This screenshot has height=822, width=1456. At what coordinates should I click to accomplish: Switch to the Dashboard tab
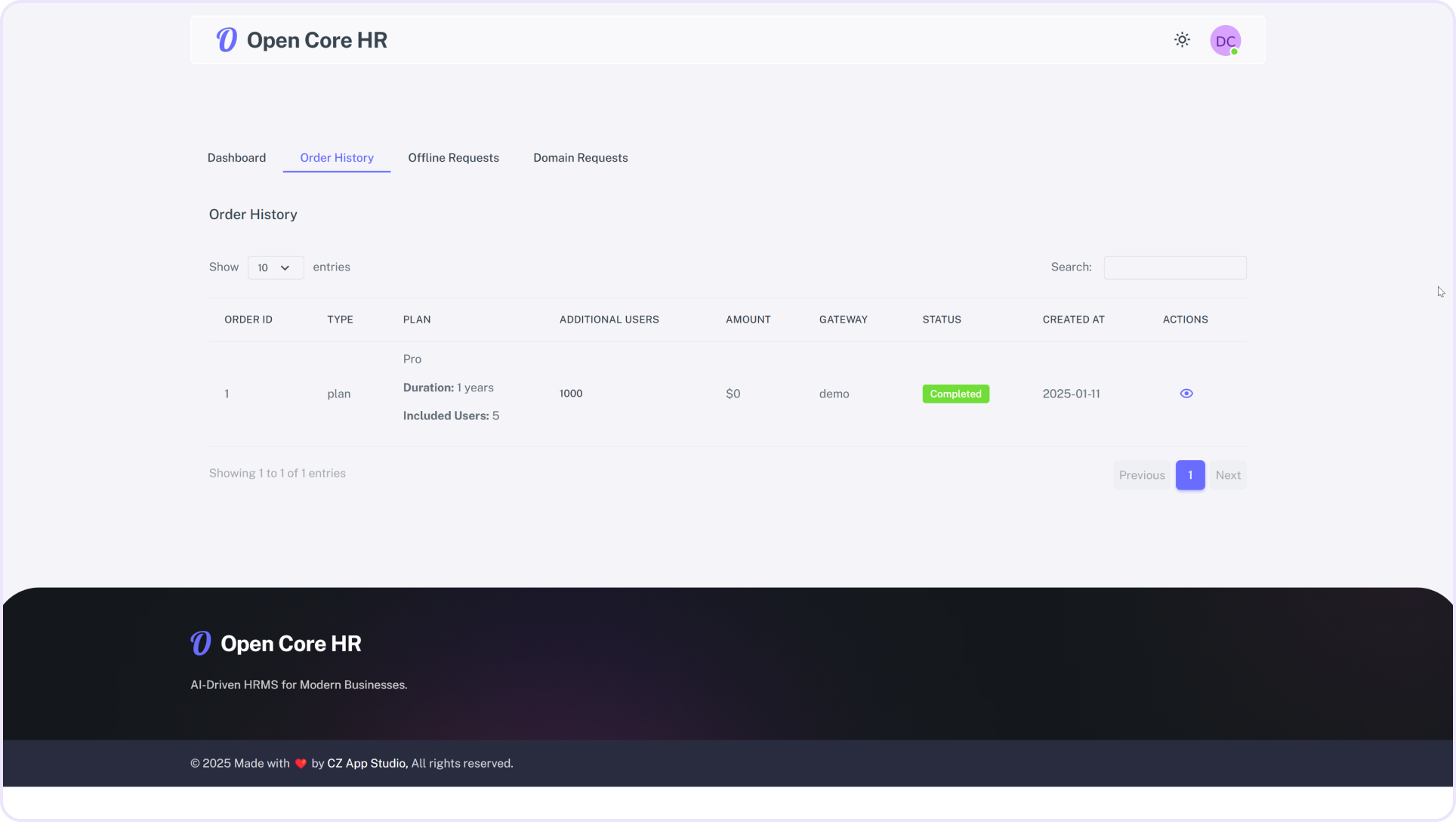point(236,158)
